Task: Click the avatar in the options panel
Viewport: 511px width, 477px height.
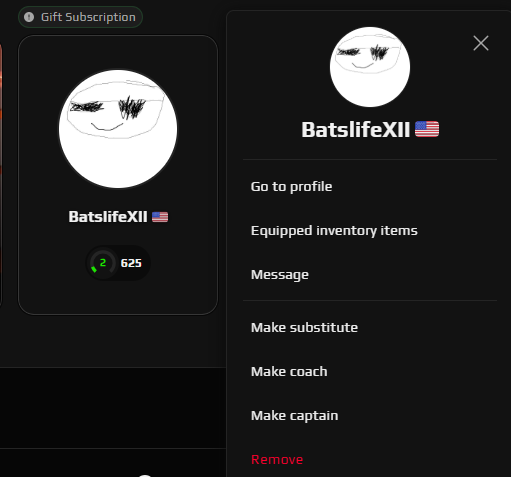Action: [370, 67]
